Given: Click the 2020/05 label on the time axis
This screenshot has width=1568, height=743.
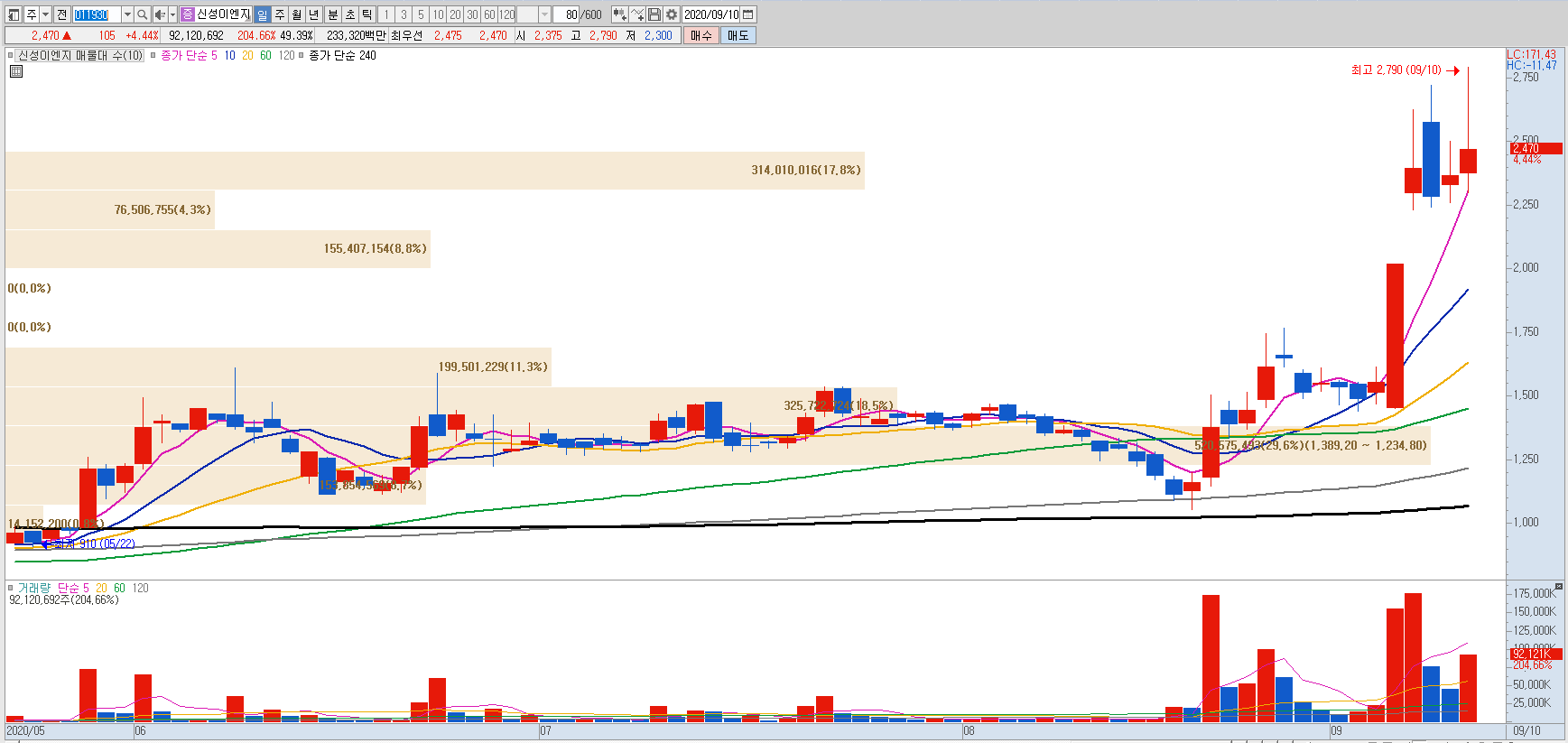Looking at the screenshot, I should (26, 730).
